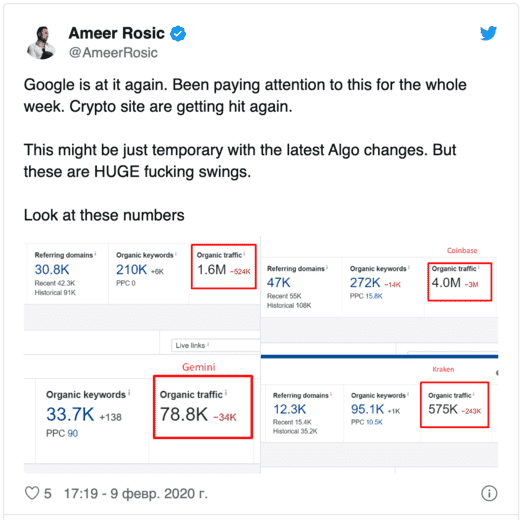The width and height of the screenshot is (521, 520).
Task: Click the 210K organic keywords value
Action: coord(131,269)
